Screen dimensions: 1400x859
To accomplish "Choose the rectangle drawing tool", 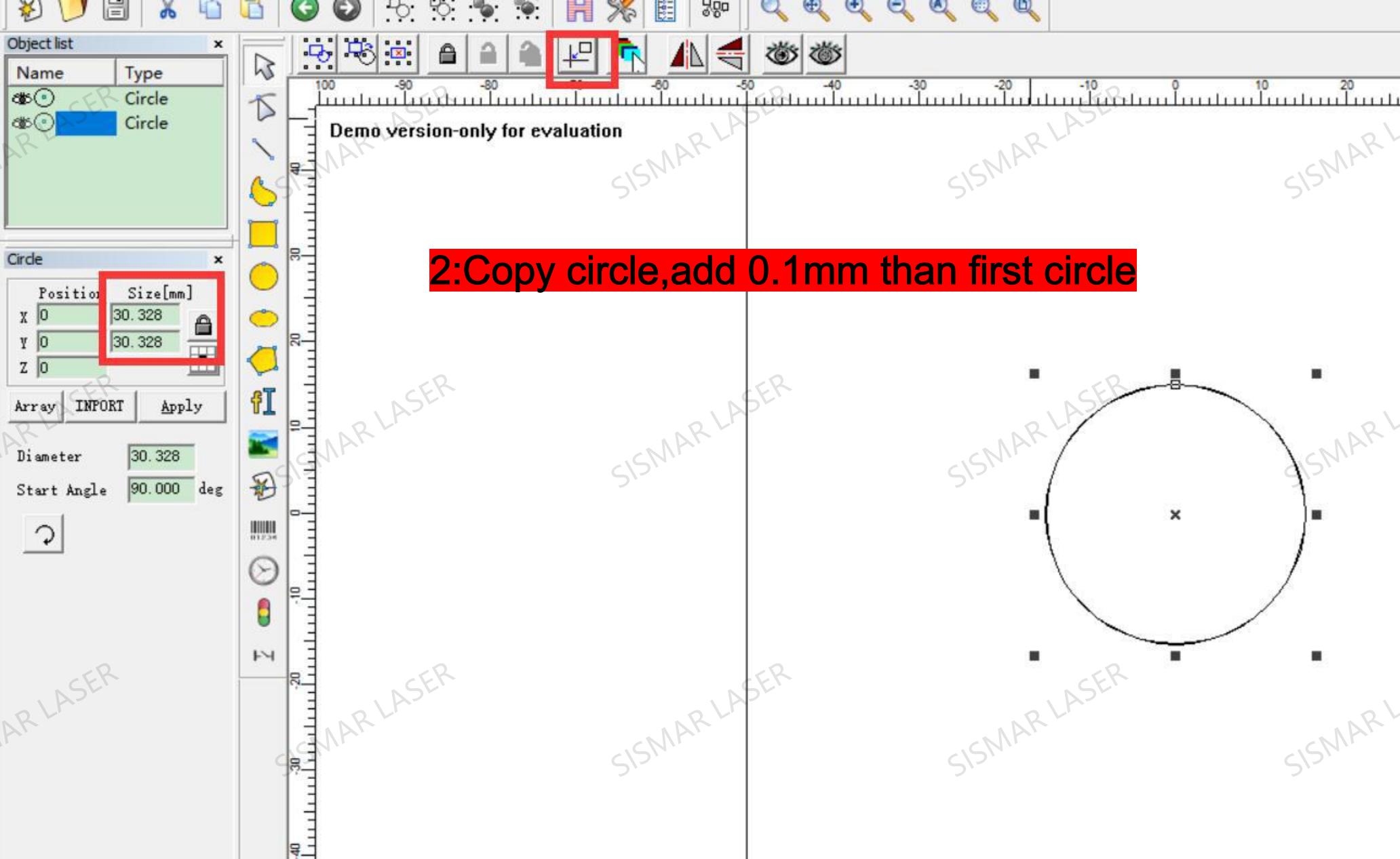I will [263, 234].
